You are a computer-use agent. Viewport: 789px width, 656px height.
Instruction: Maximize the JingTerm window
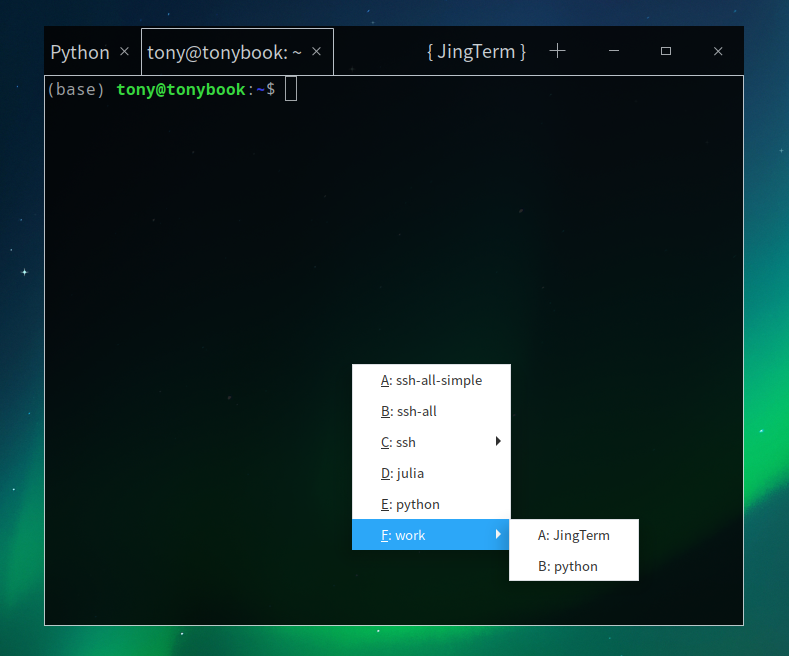pyautogui.click(x=666, y=51)
